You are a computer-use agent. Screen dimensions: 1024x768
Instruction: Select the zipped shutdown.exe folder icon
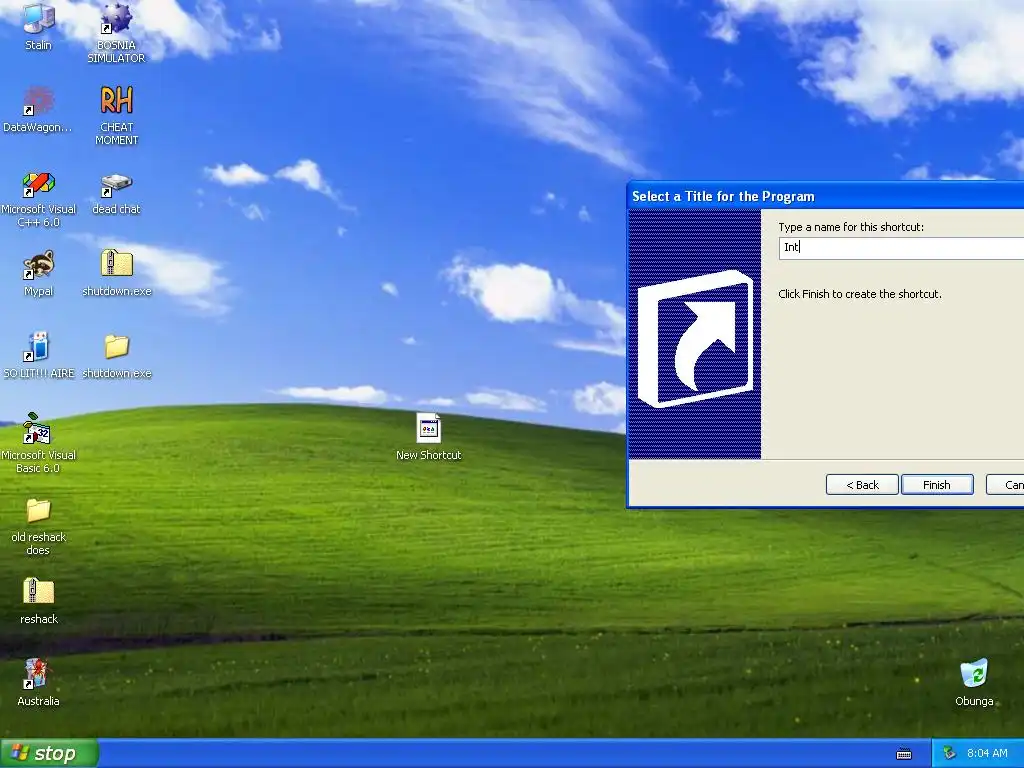[x=116, y=264]
